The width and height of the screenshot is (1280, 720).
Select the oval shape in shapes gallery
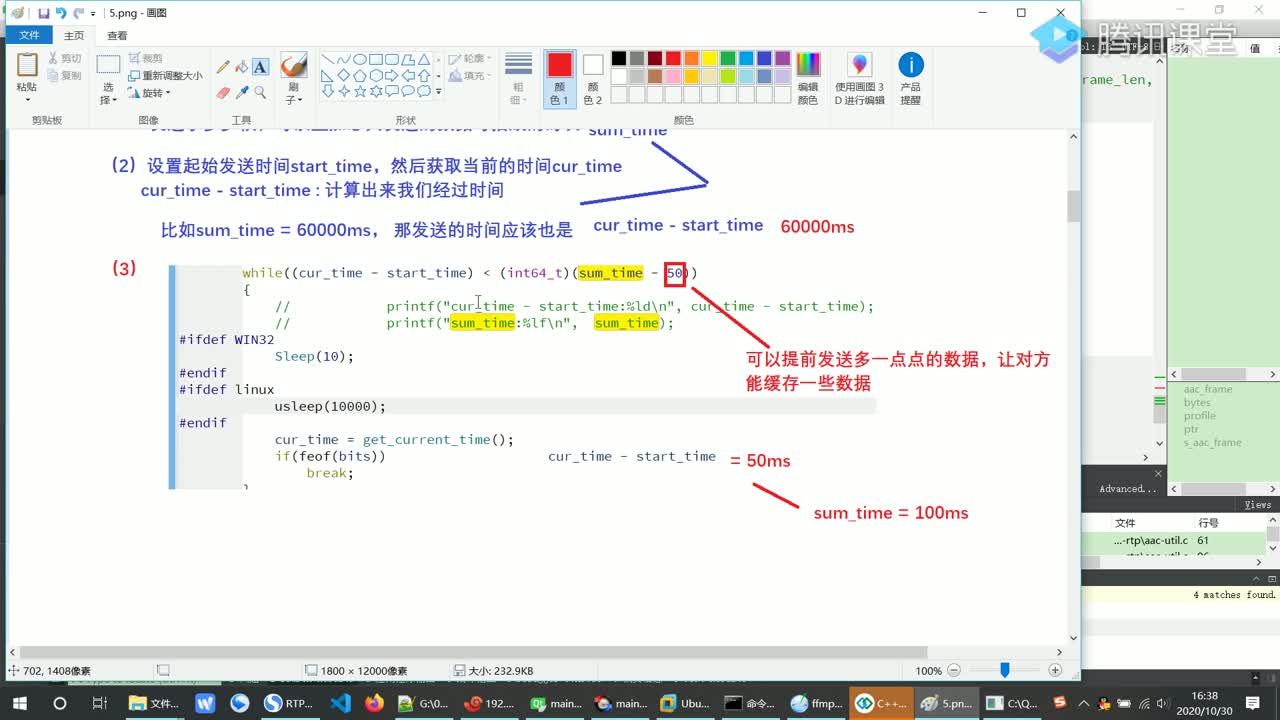coord(360,59)
